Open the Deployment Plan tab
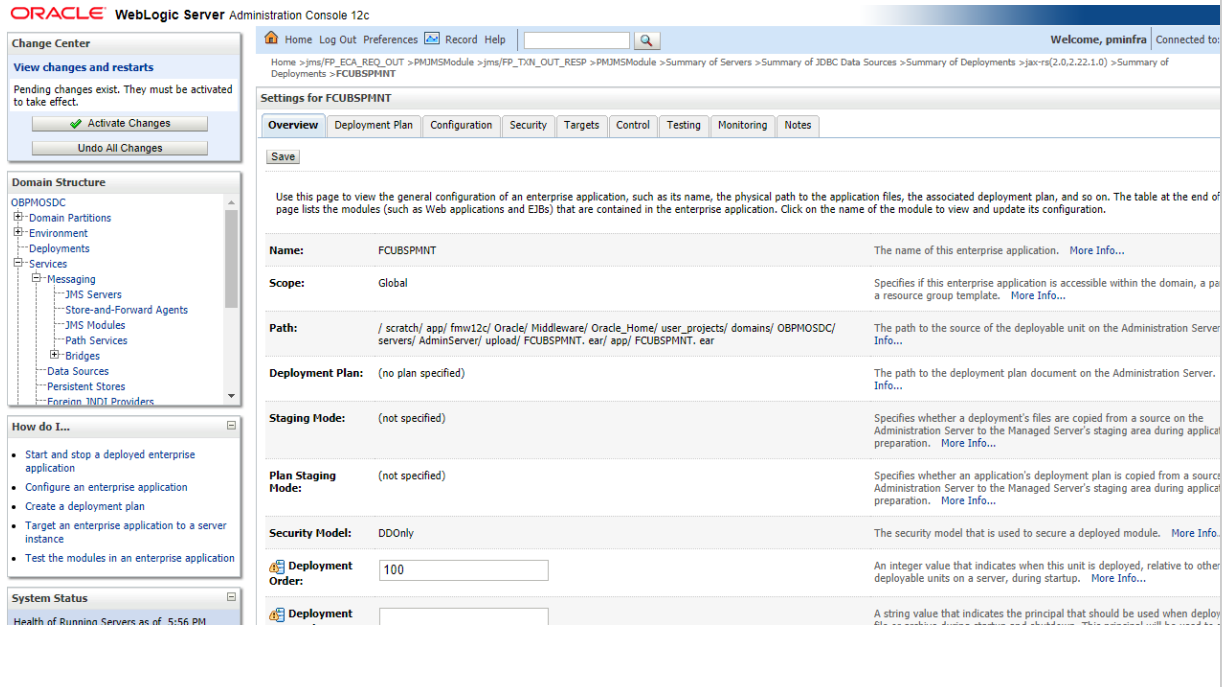This screenshot has height=687, width=1222. pos(373,125)
